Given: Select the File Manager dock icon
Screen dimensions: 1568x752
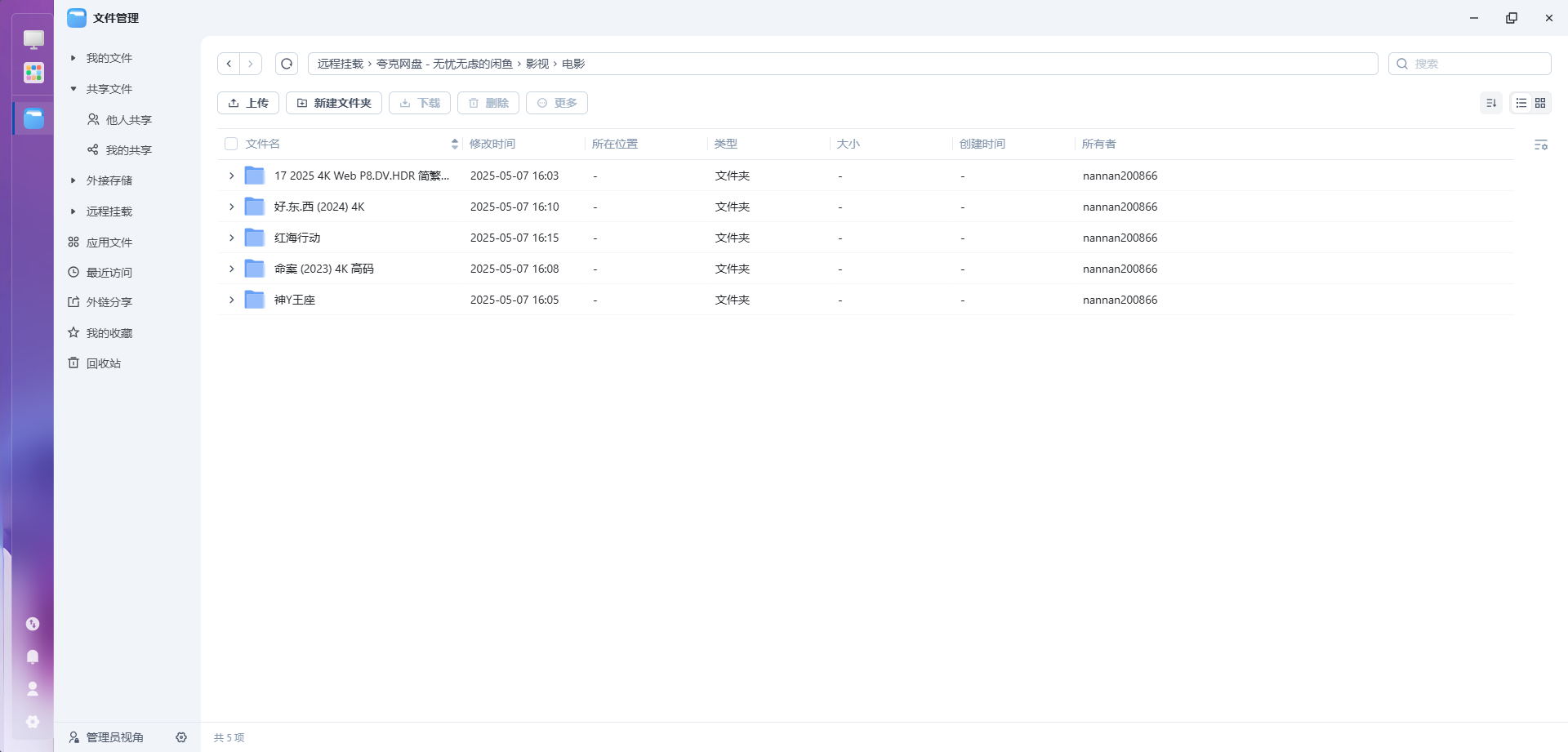Looking at the screenshot, I should pos(33,118).
